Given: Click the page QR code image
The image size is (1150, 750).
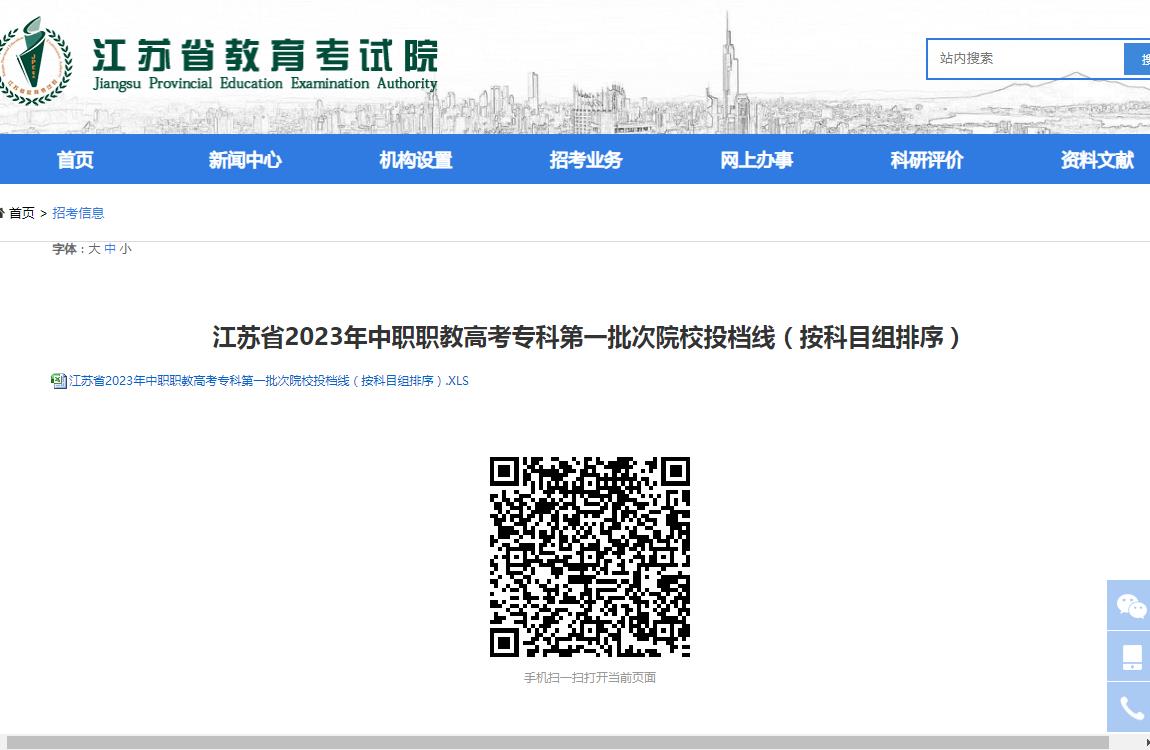Looking at the screenshot, I should click(590, 556).
